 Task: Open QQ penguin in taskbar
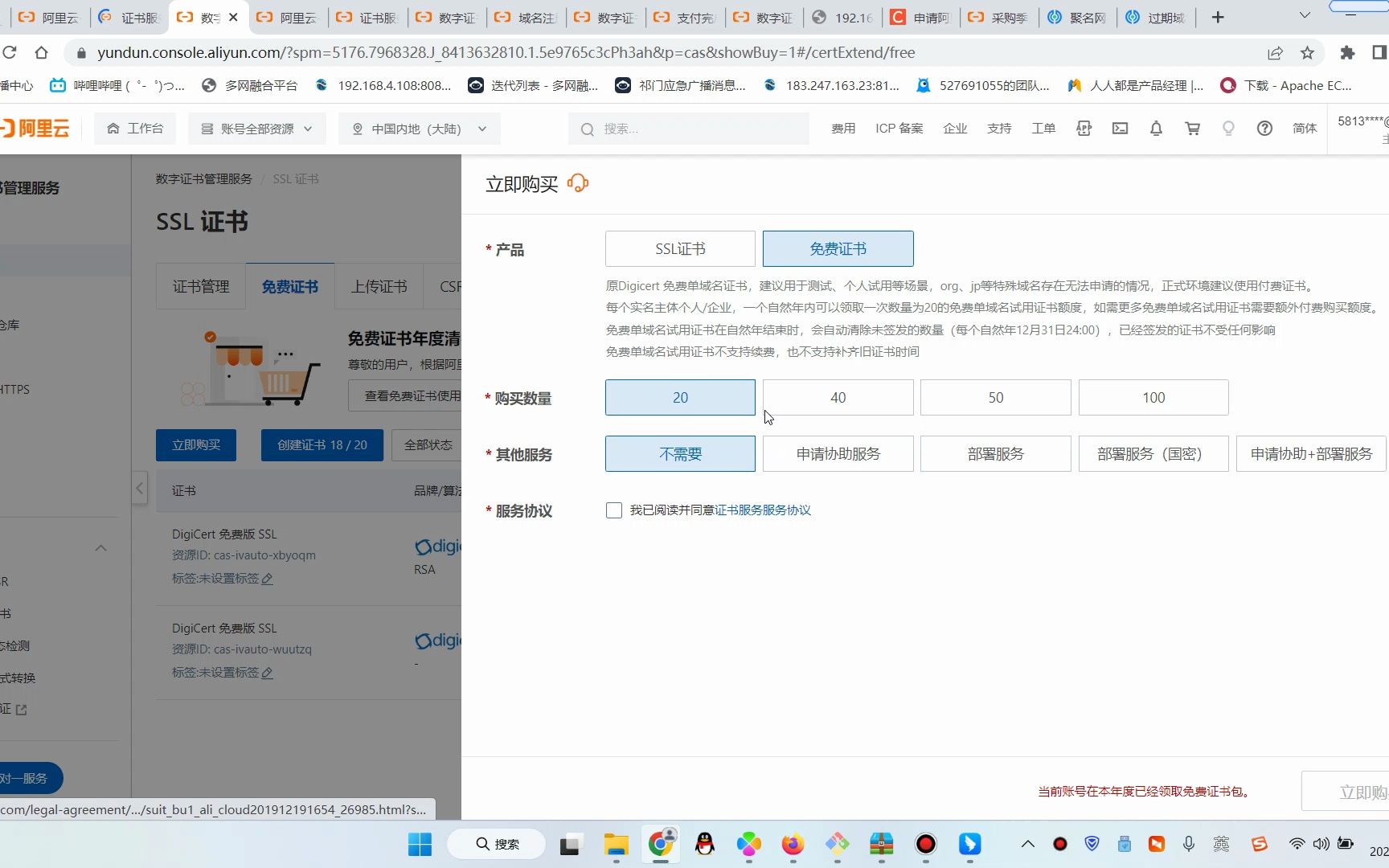click(x=705, y=844)
